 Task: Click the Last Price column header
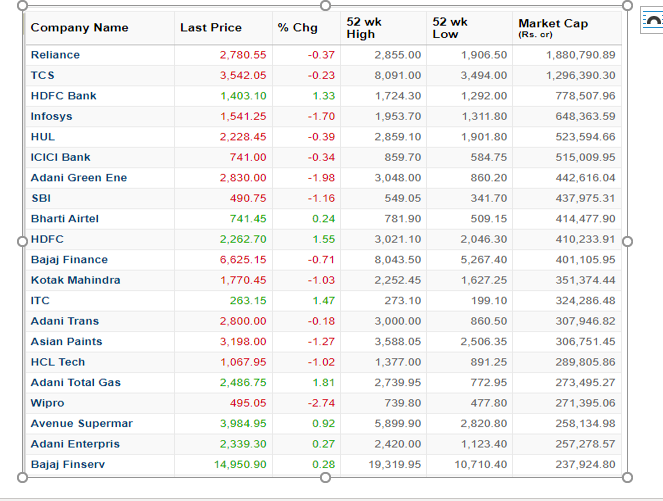pyautogui.click(x=211, y=27)
